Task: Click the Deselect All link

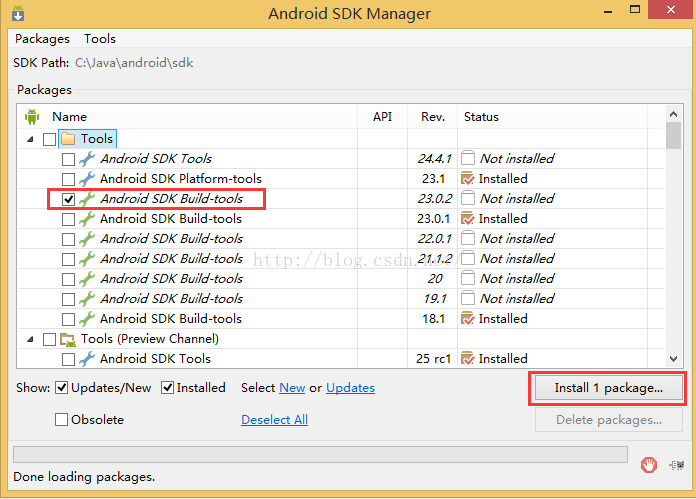Action: point(274,420)
